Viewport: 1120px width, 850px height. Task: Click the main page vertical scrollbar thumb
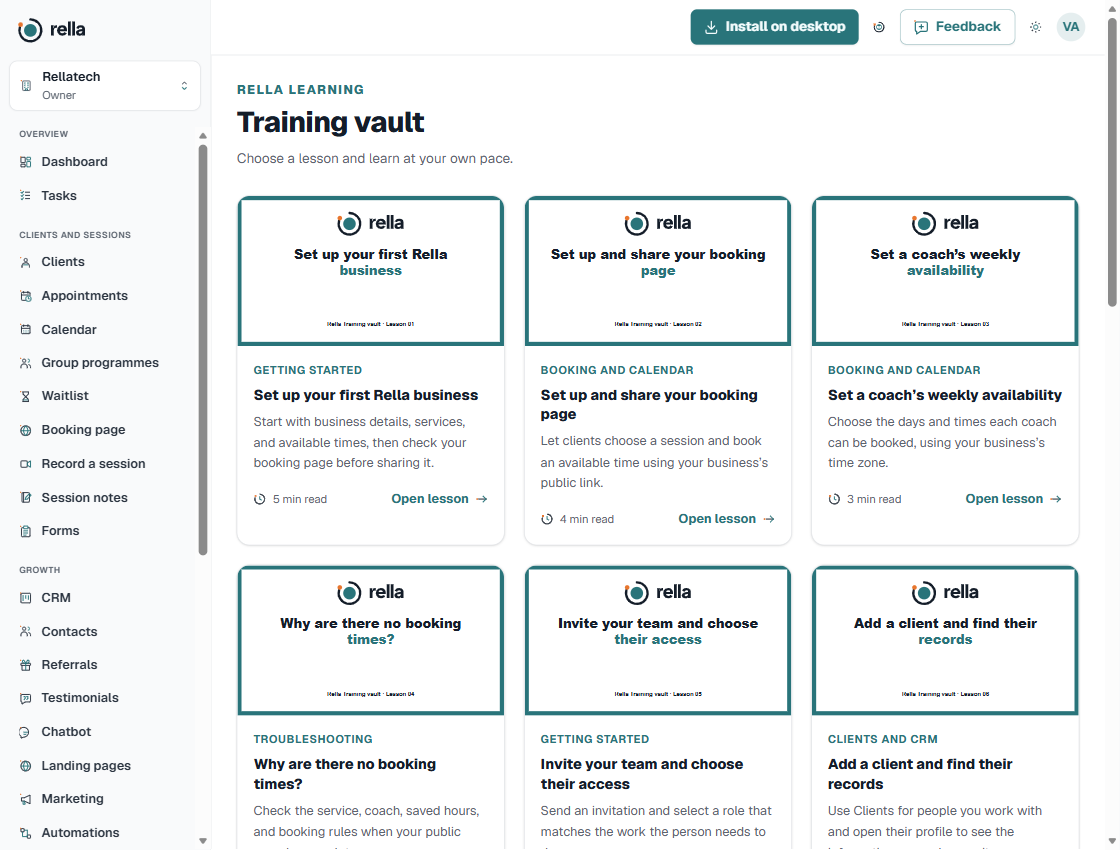click(x=1112, y=163)
